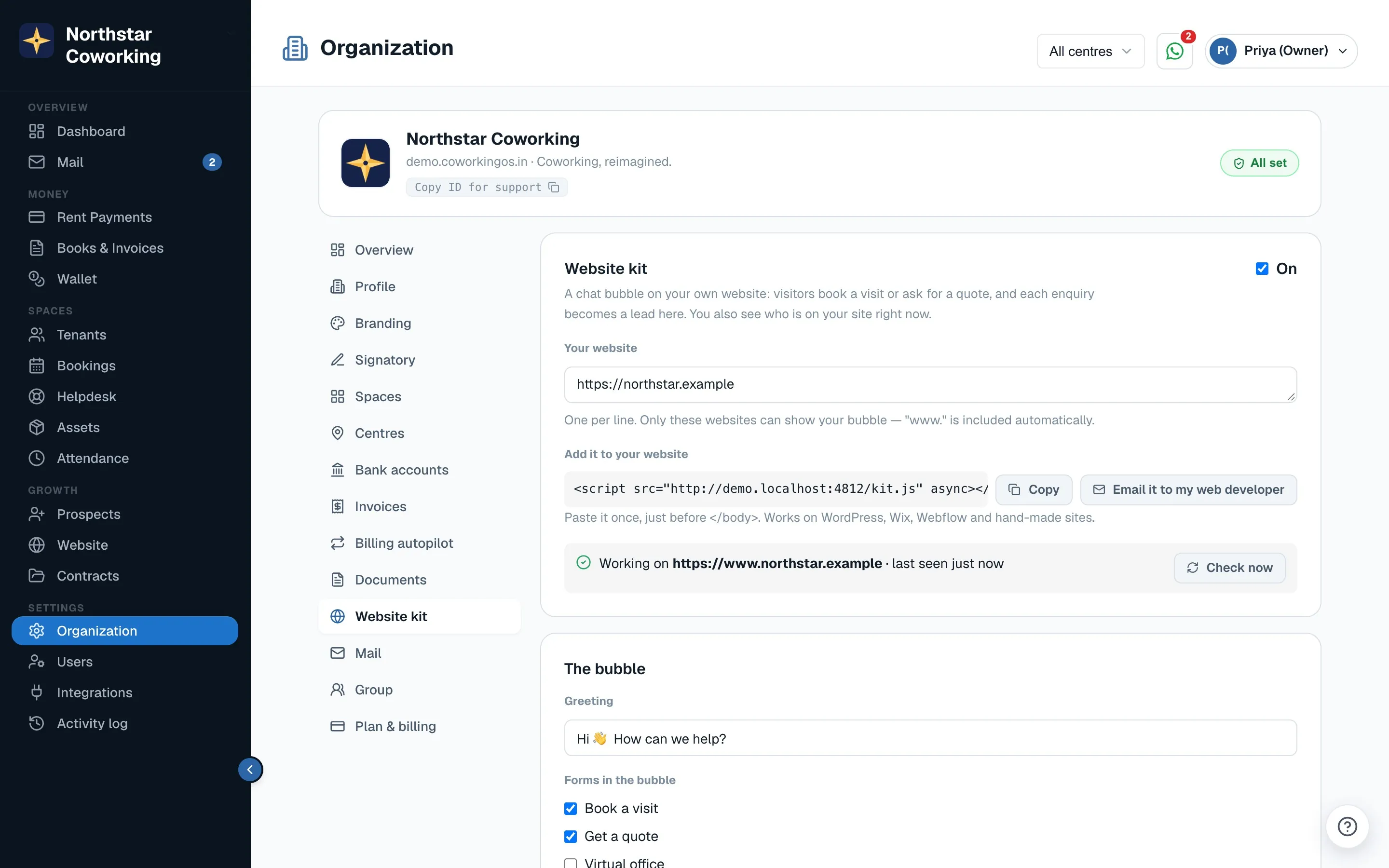This screenshot has width=1389, height=868.
Task: Open Prospects under Growth
Action: (124, 514)
